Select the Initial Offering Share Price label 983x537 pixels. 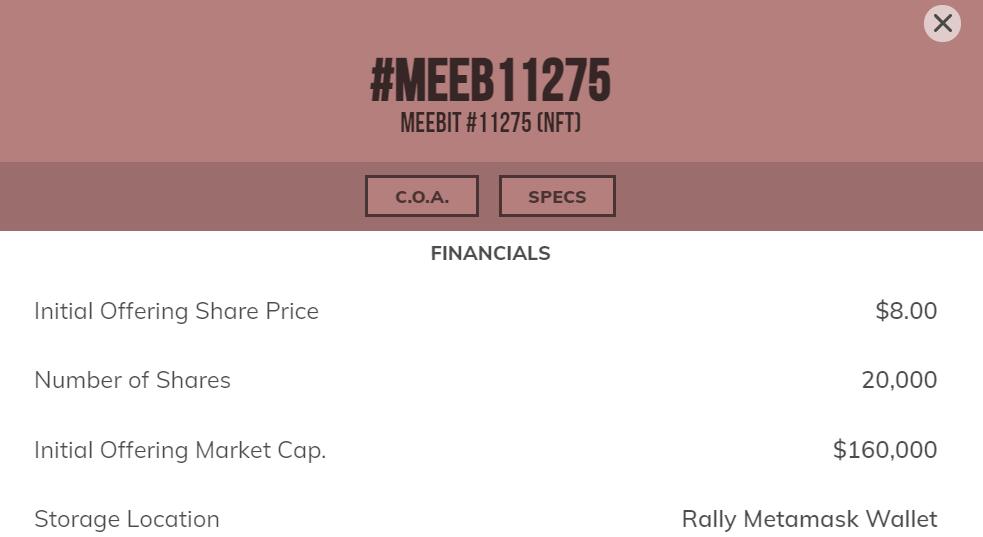click(x=176, y=311)
